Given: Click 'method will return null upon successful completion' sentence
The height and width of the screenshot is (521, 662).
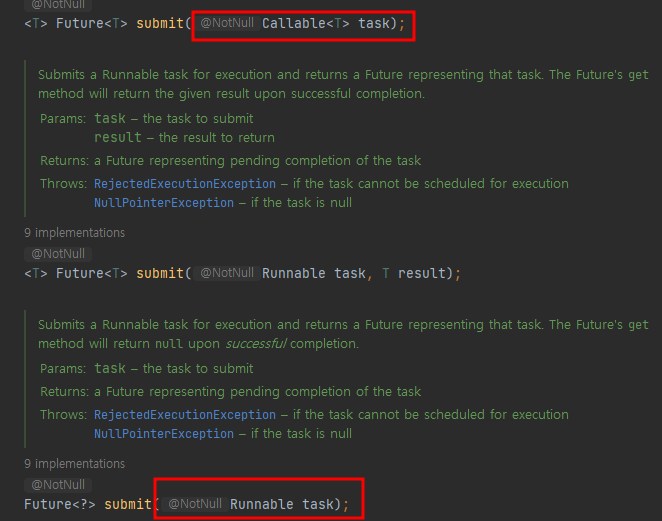Looking at the screenshot, I should 198,344.
